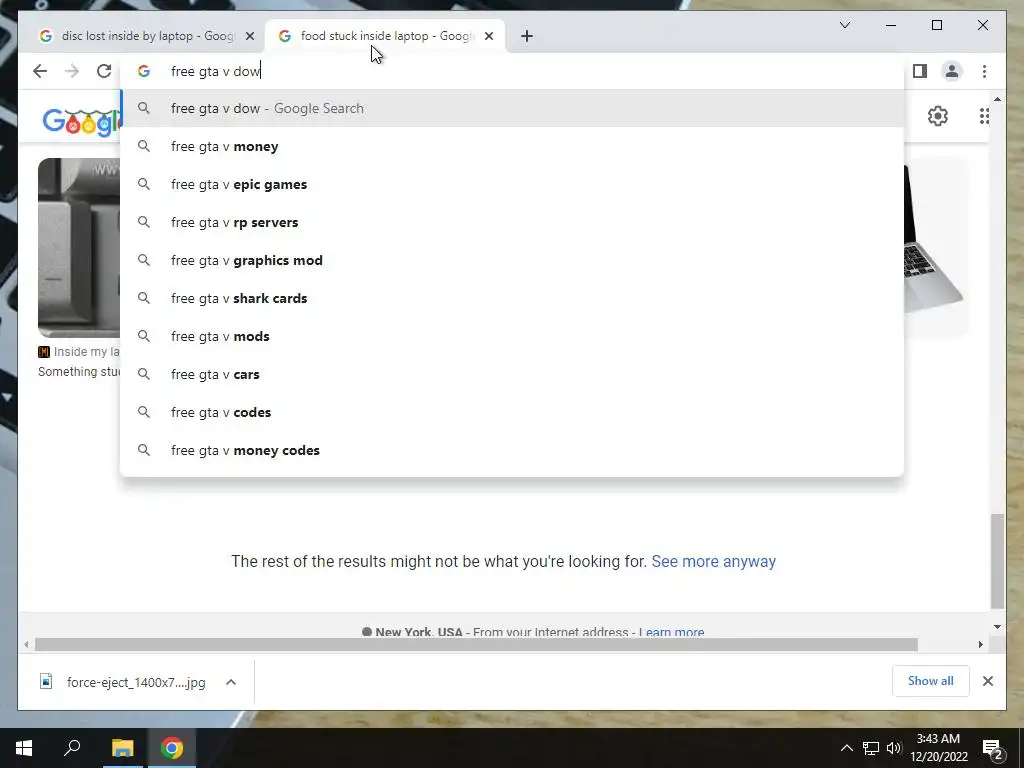1024x768 pixels.
Task: Open File Explorer from taskbar
Action: pos(122,748)
